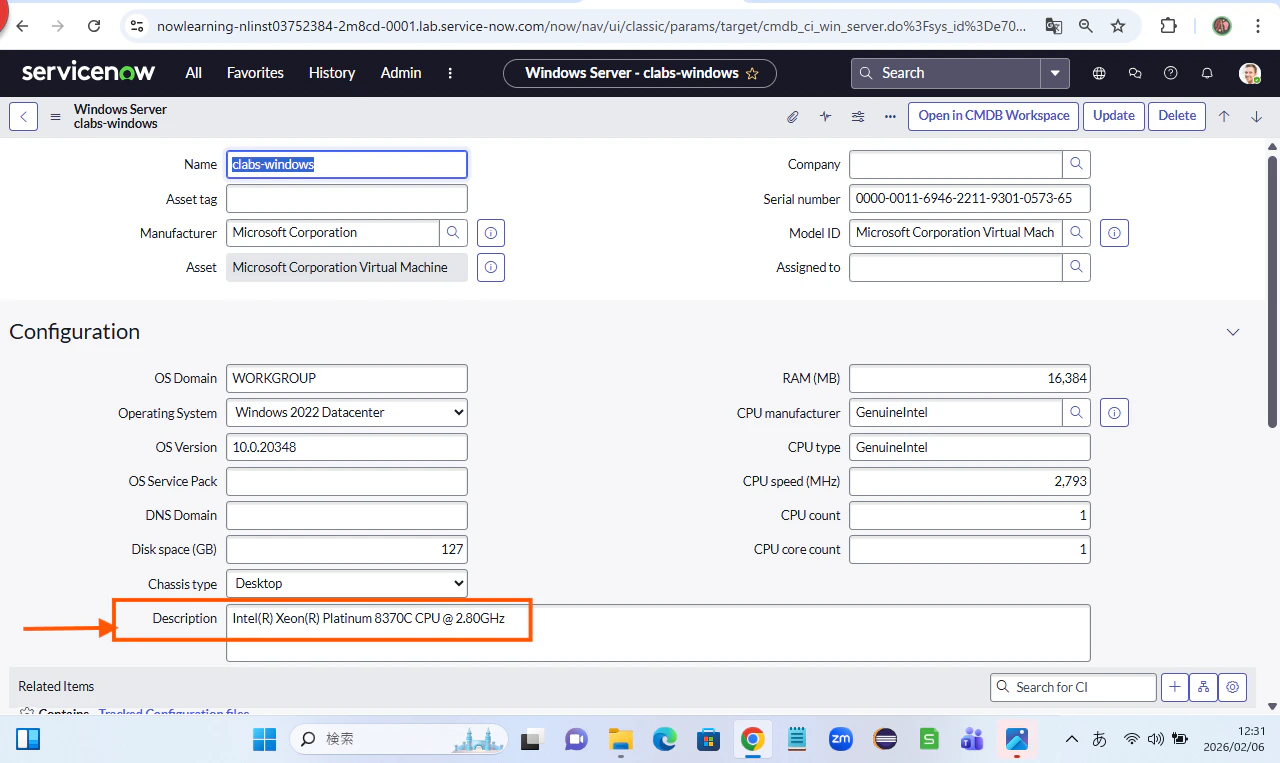Look up Model ID with magnifier icon

pos(1076,233)
